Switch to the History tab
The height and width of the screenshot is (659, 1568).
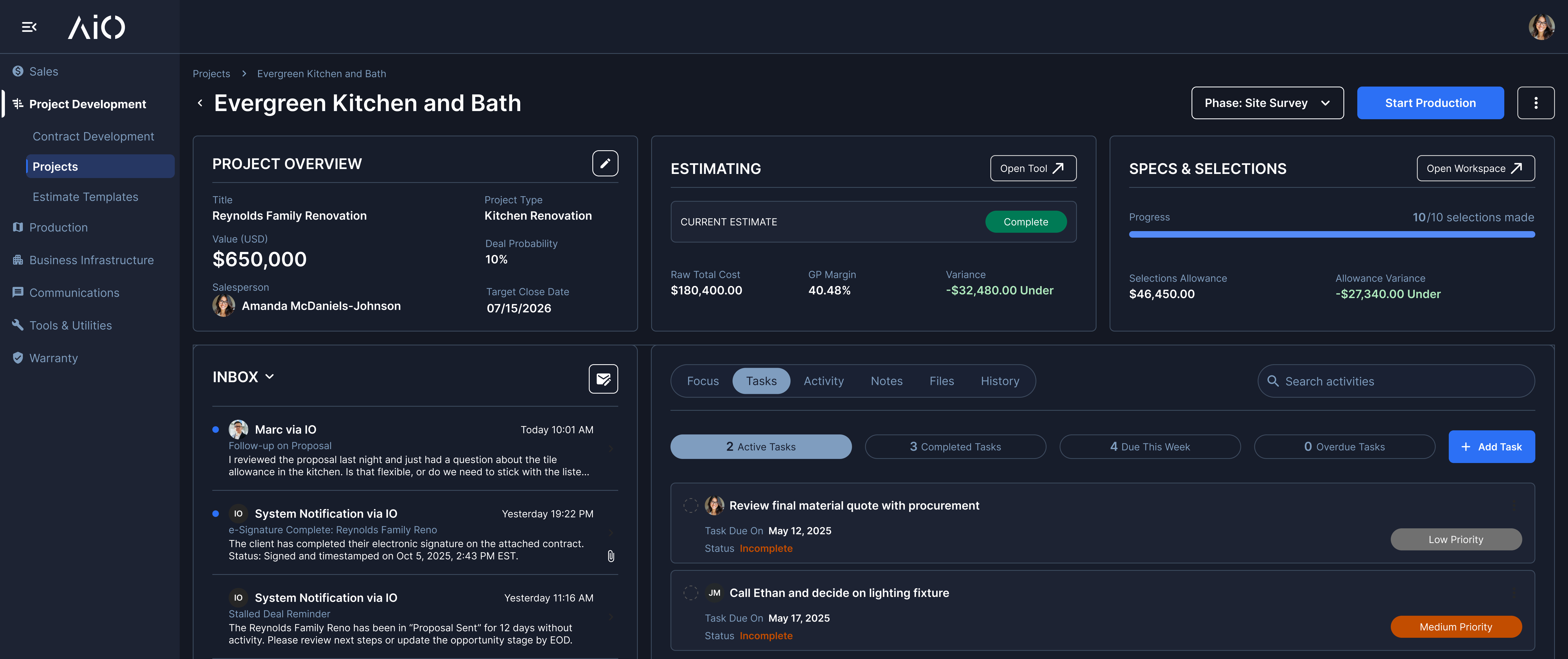(x=1000, y=381)
